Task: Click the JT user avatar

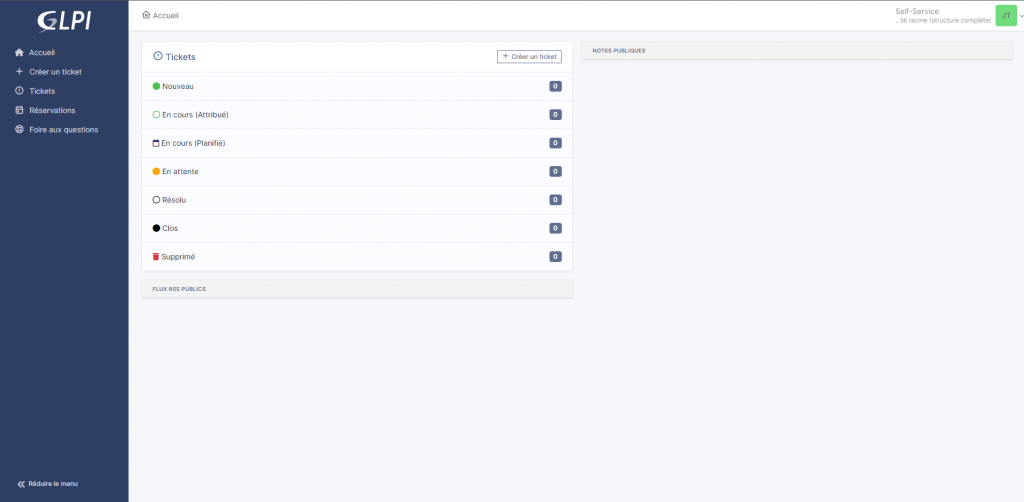Action: (1005, 15)
